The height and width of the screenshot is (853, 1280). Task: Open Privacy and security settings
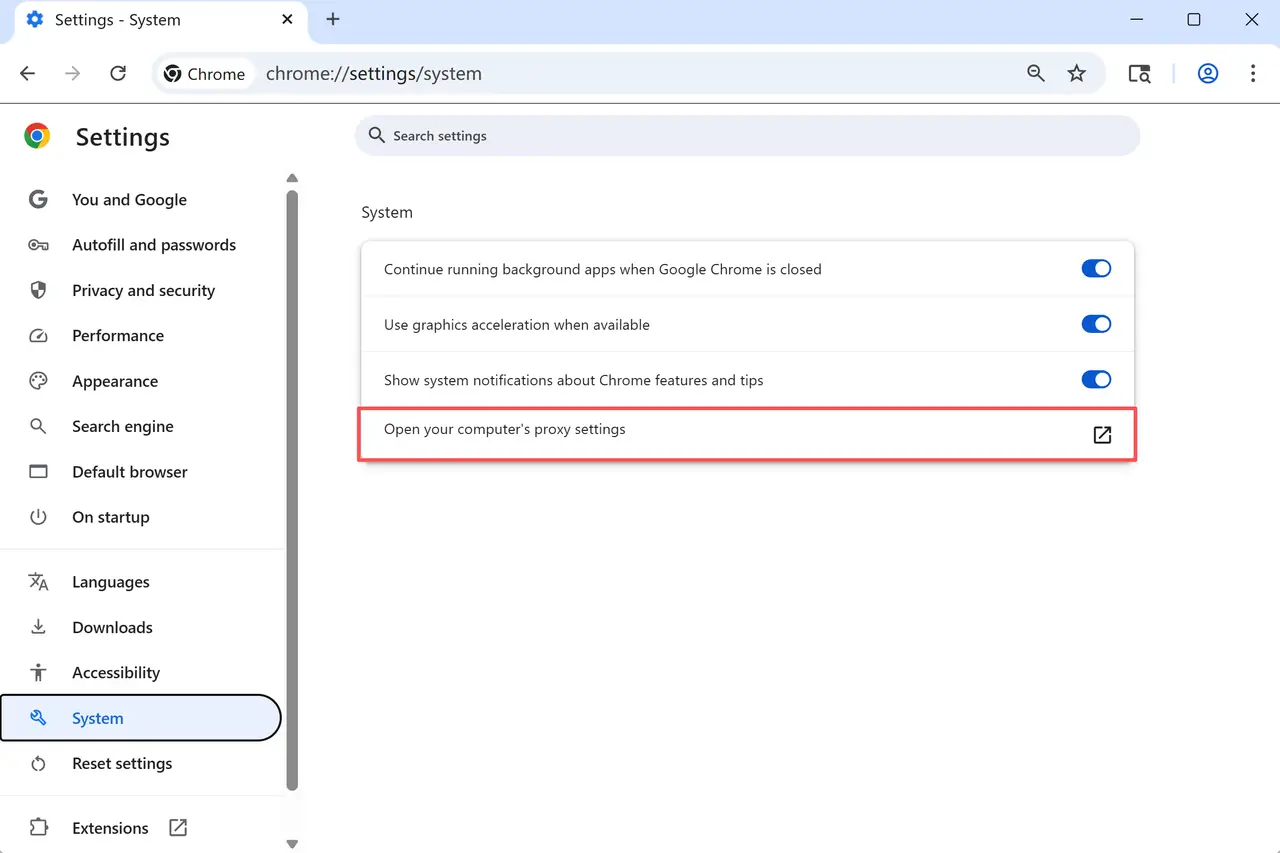(x=143, y=290)
